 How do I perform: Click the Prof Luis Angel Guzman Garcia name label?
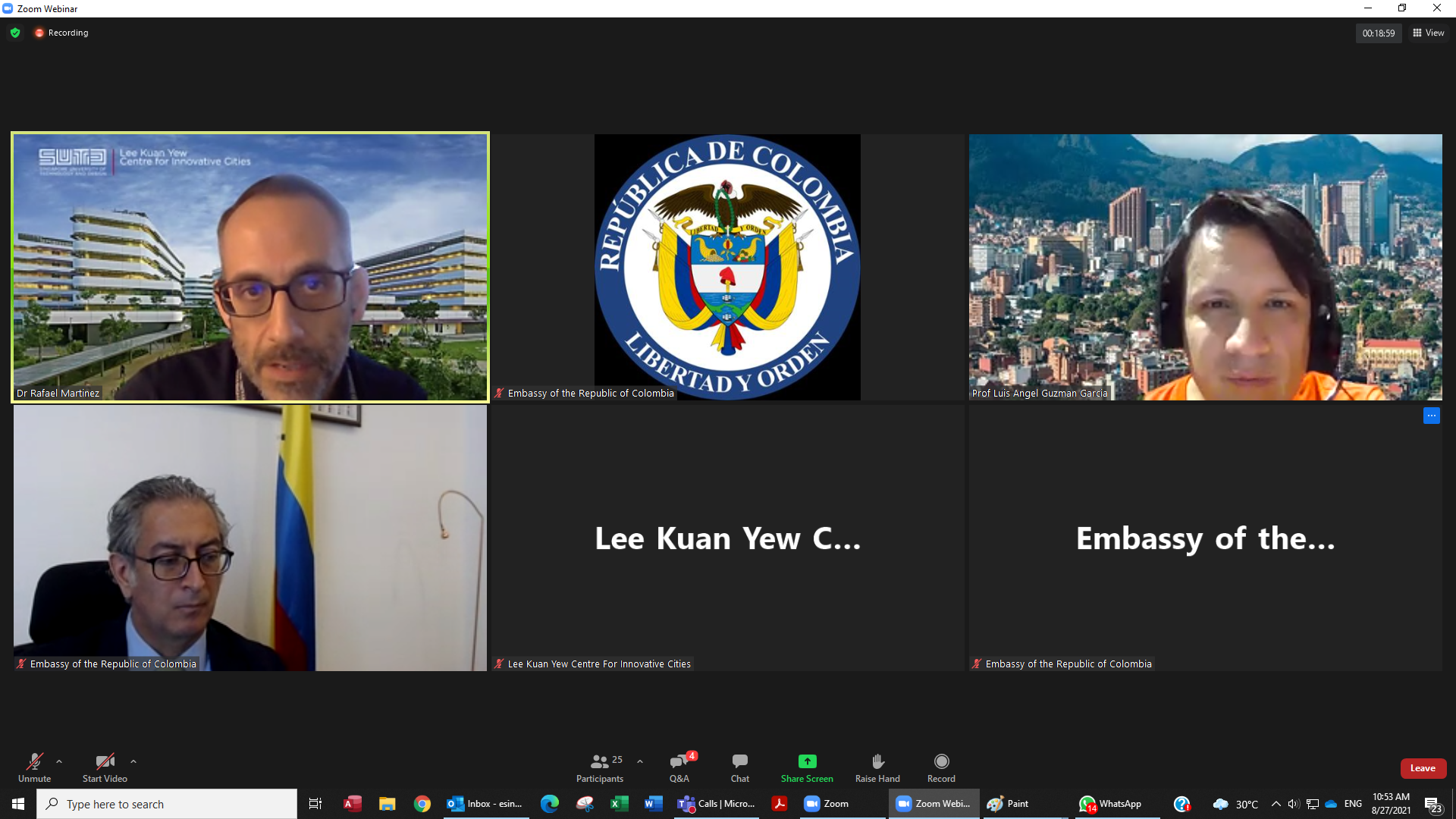tap(1040, 393)
